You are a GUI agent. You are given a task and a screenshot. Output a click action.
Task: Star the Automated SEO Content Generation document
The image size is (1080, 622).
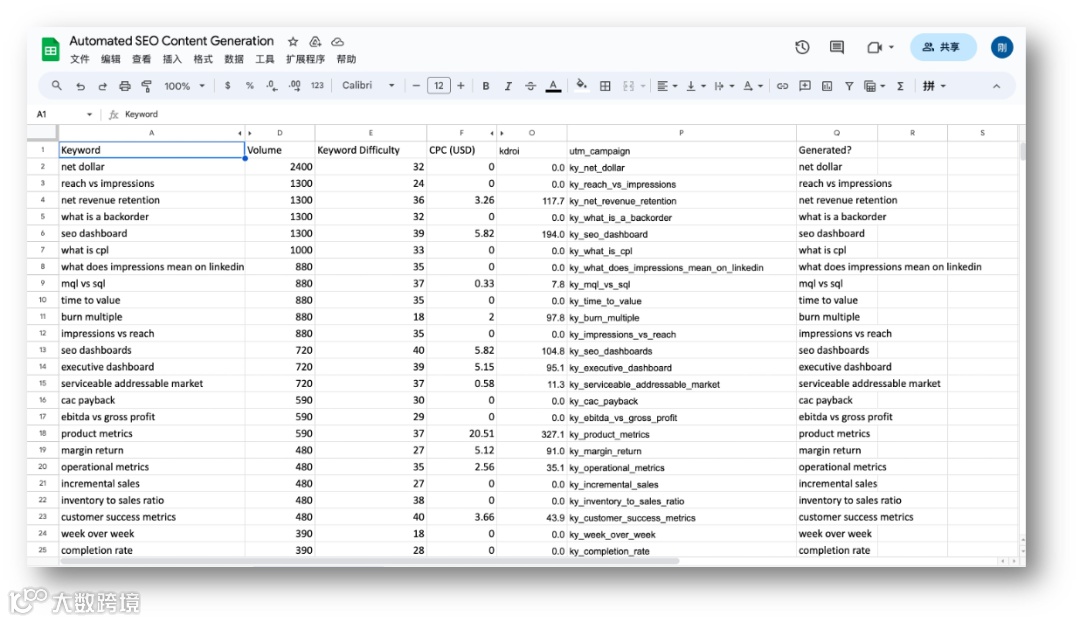[x=293, y=41]
